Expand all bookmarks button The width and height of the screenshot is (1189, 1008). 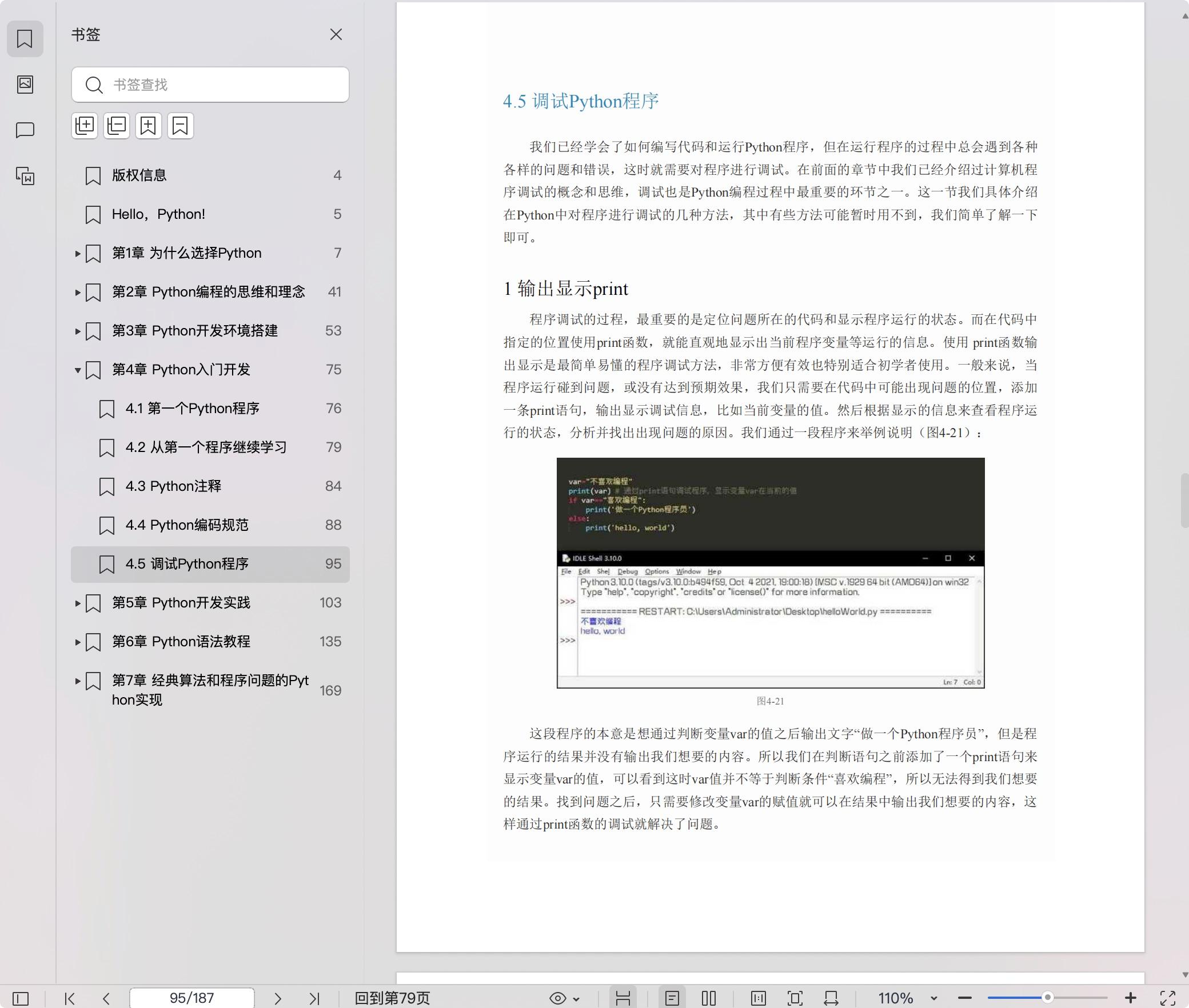[x=85, y=126]
